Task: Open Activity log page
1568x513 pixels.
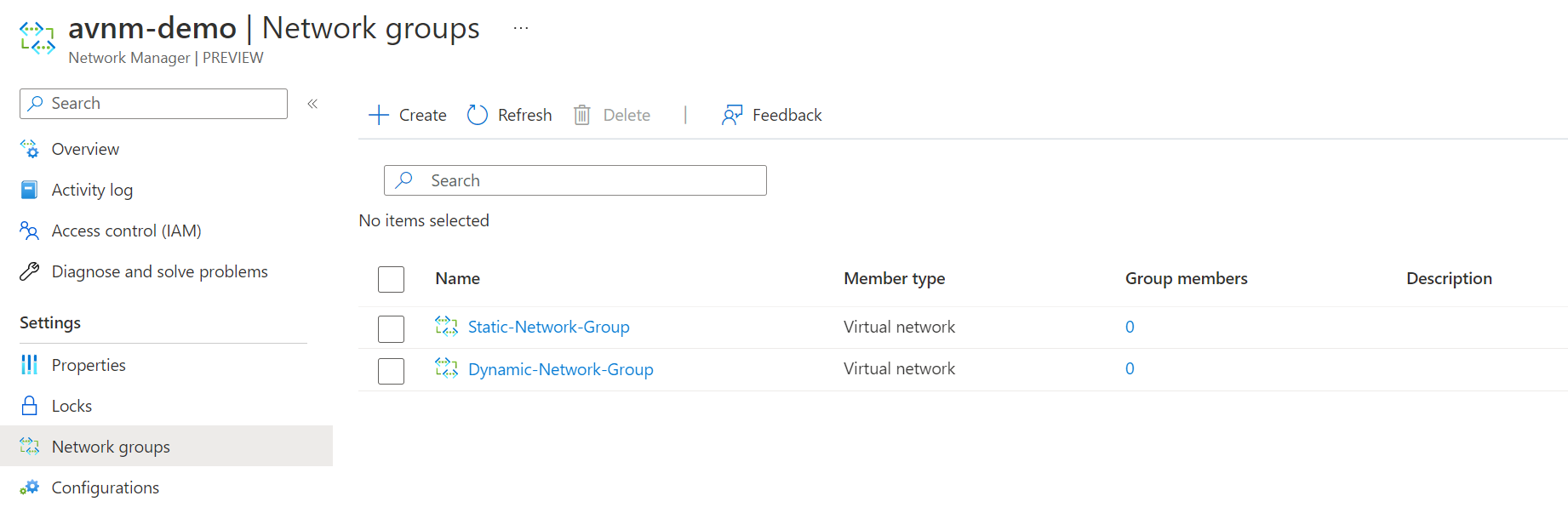Action: [92, 190]
